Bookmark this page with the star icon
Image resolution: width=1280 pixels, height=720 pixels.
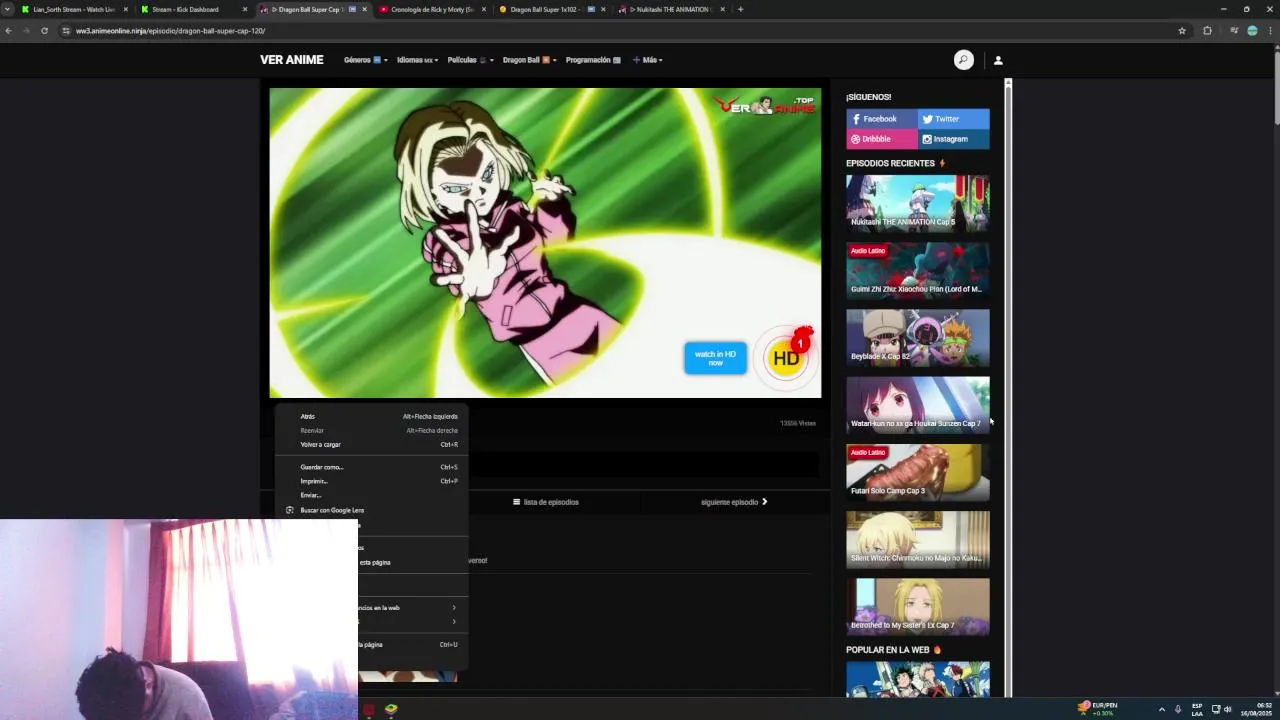pos(1182,31)
